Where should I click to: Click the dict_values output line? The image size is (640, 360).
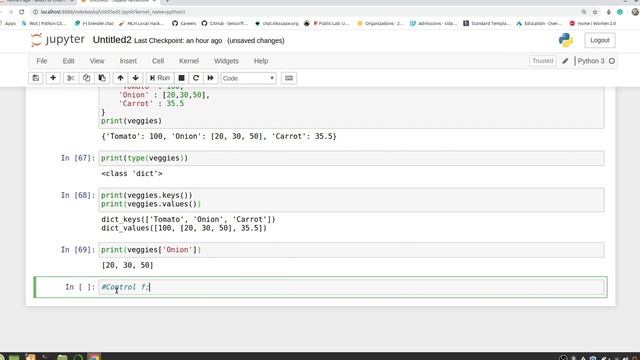tap(184, 228)
